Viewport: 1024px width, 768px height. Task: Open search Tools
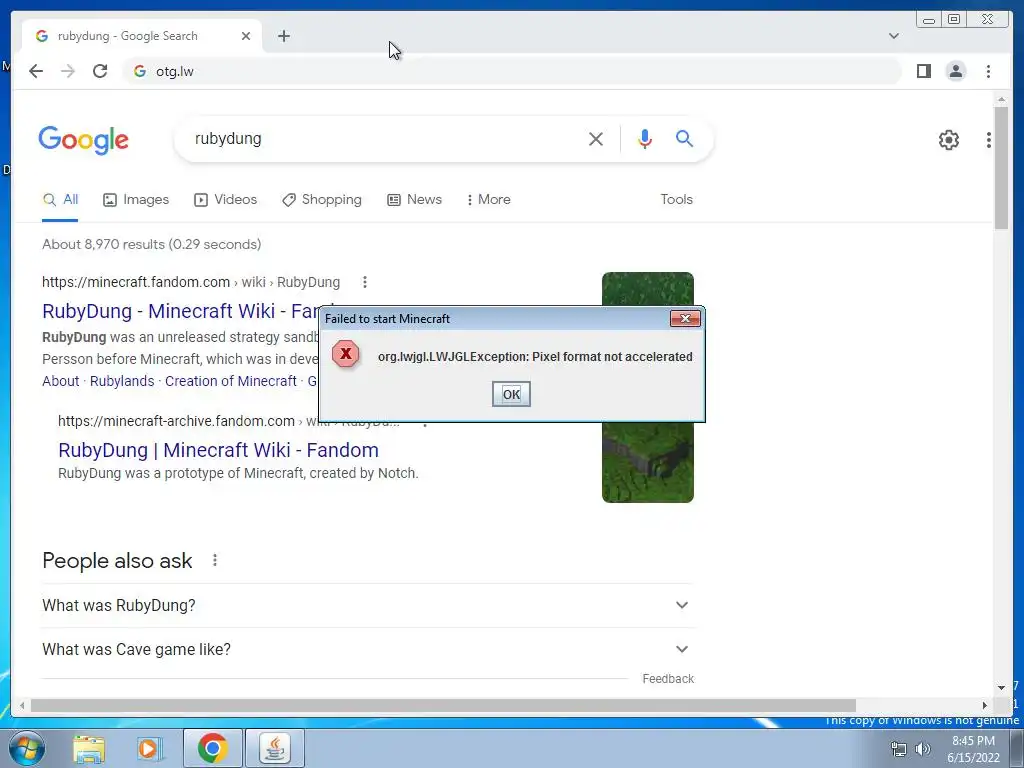(x=676, y=200)
